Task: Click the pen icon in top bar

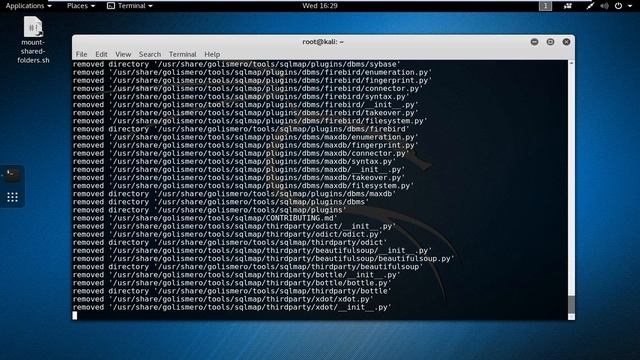Action: [590, 6]
